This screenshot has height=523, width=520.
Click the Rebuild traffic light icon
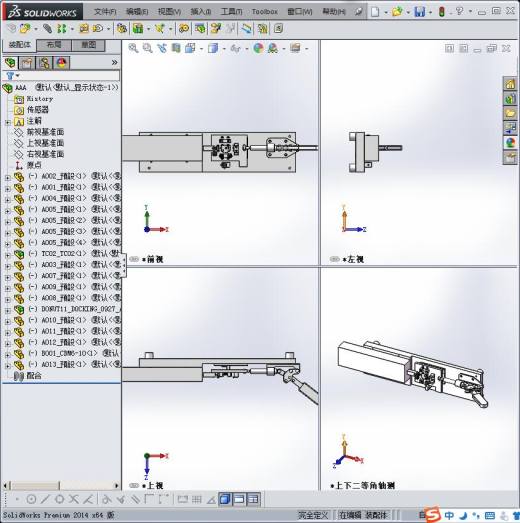pos(442,12)
